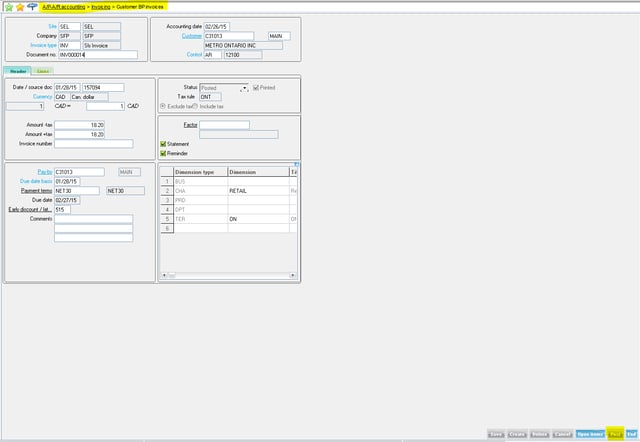Open the A/R-A/R accounting breadcrumb link
Image resolution: width=640 pixels, height=442 pixels.
[x=66, y=6]
